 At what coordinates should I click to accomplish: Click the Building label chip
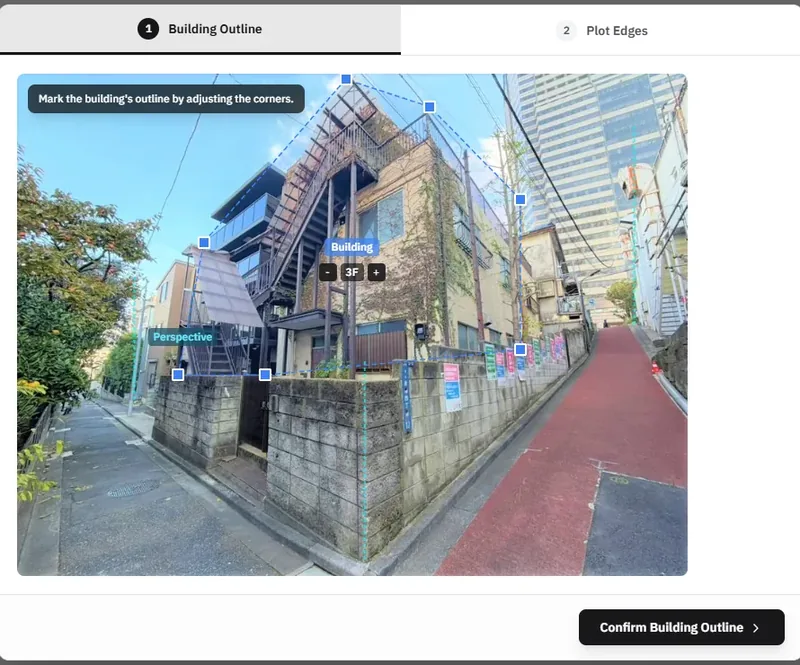[x=352, y=246]
